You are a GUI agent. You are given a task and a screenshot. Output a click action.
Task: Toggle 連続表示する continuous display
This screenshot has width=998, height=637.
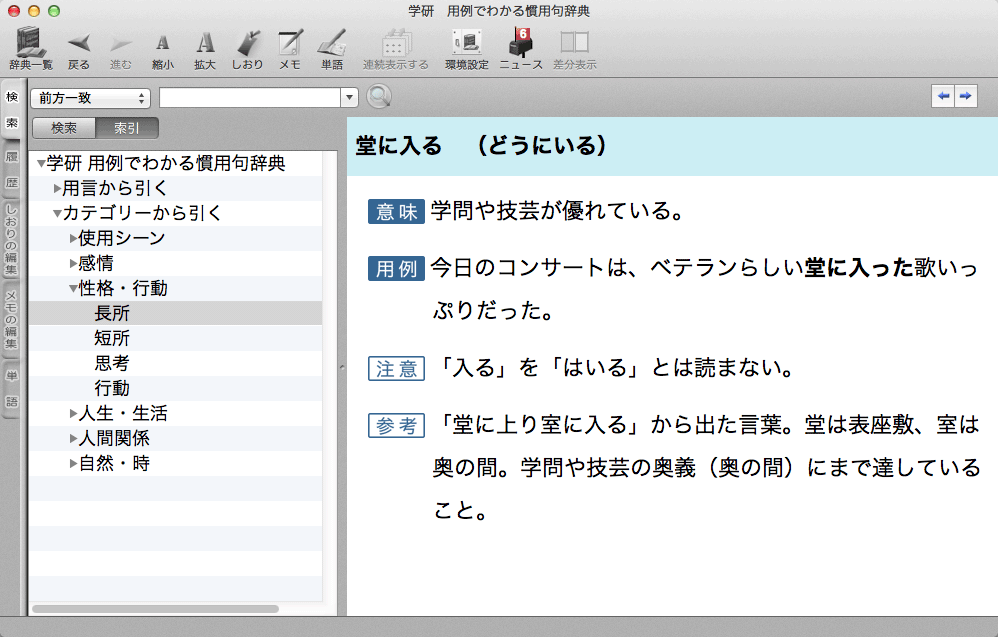[x=395, y=48]
